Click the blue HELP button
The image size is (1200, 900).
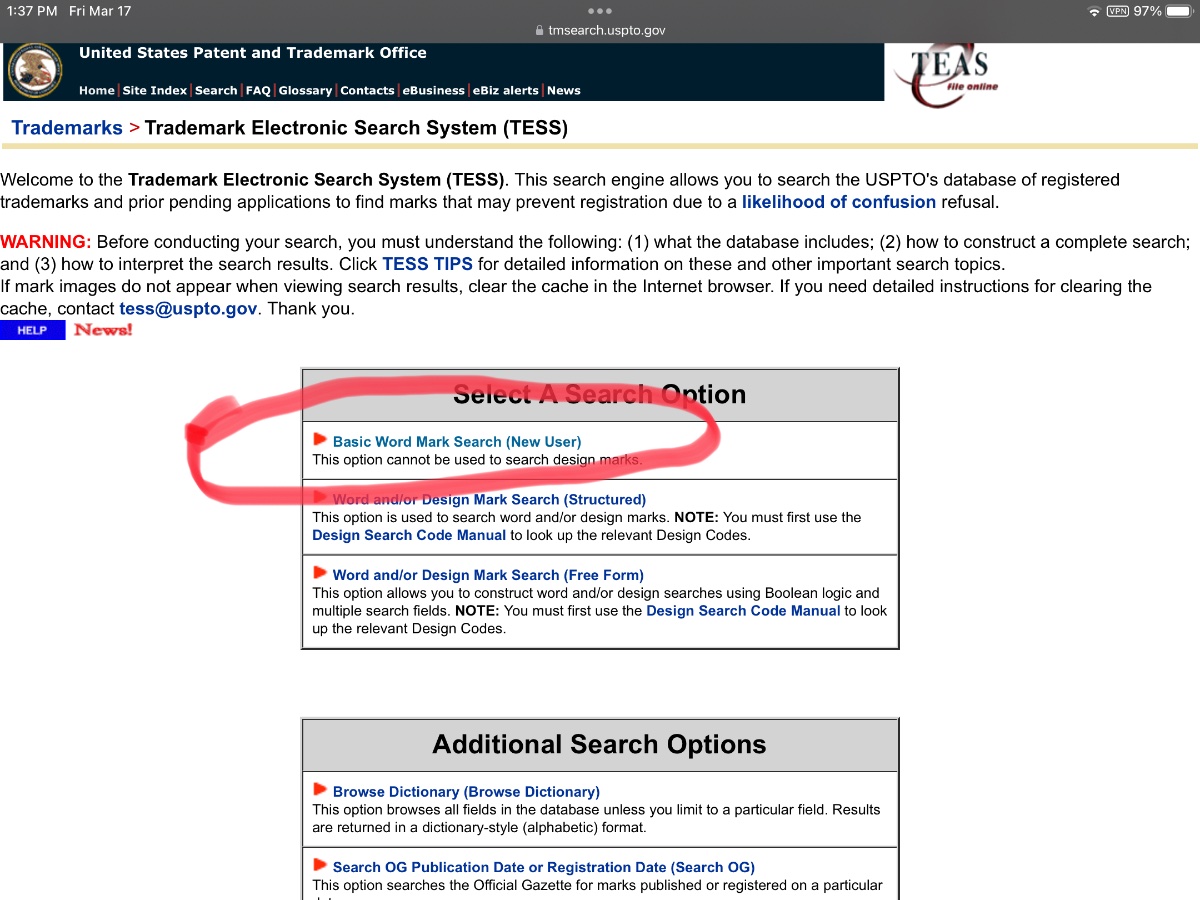tap(32, 330)
